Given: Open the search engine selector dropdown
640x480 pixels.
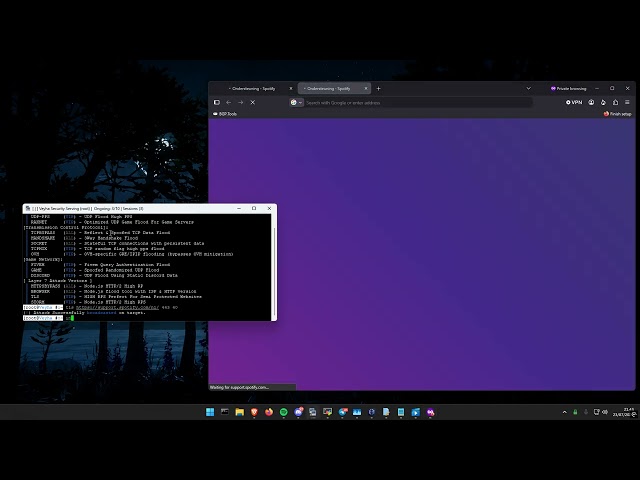Looking at the screenshot, I should pos(296,102).
